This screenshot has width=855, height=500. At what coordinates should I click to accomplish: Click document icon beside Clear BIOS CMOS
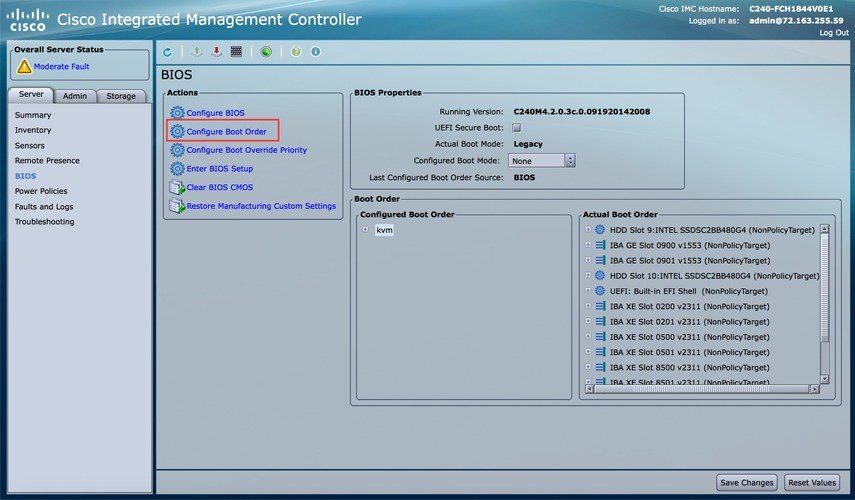(x=177, y=187)
